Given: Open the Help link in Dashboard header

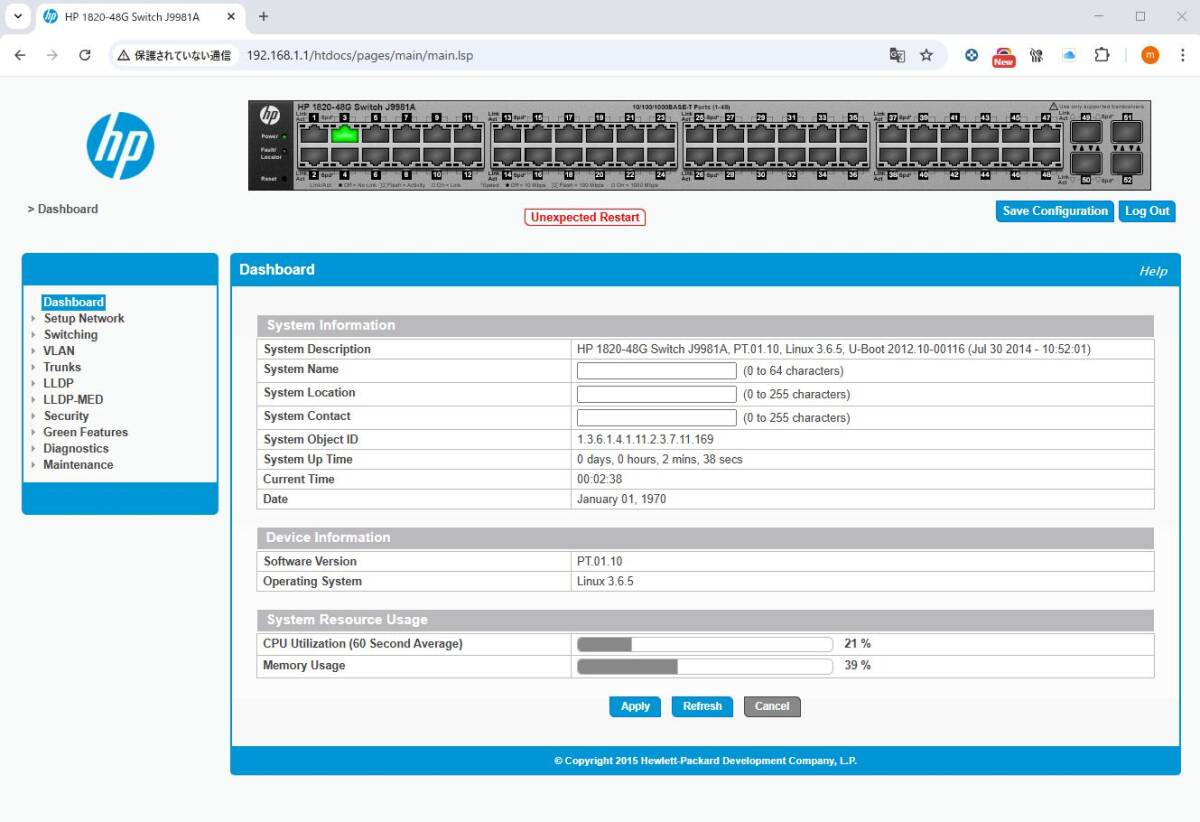Looking at the screenshot, I should (1153, 271).
